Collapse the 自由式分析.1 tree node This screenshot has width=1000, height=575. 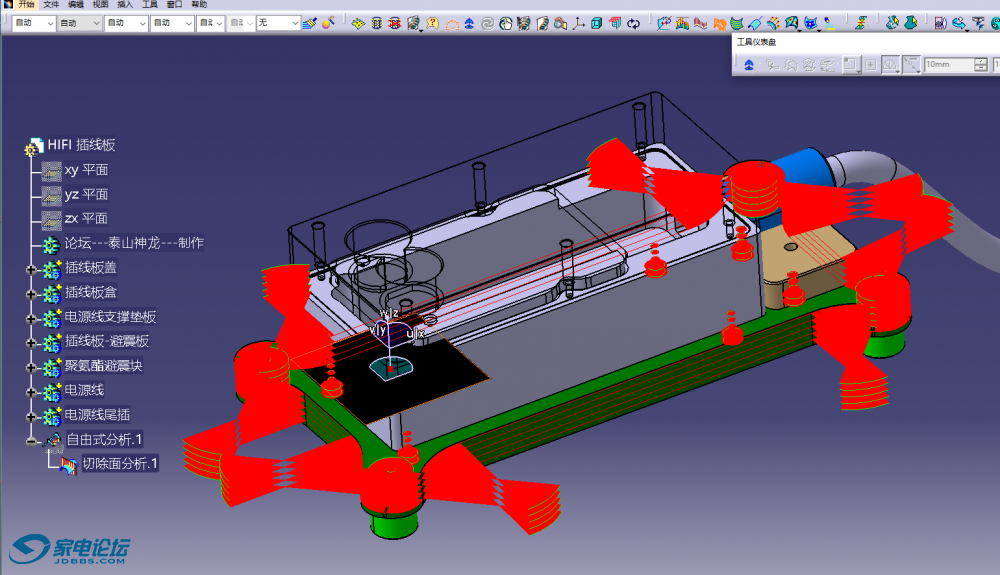(x=31, y=440)
